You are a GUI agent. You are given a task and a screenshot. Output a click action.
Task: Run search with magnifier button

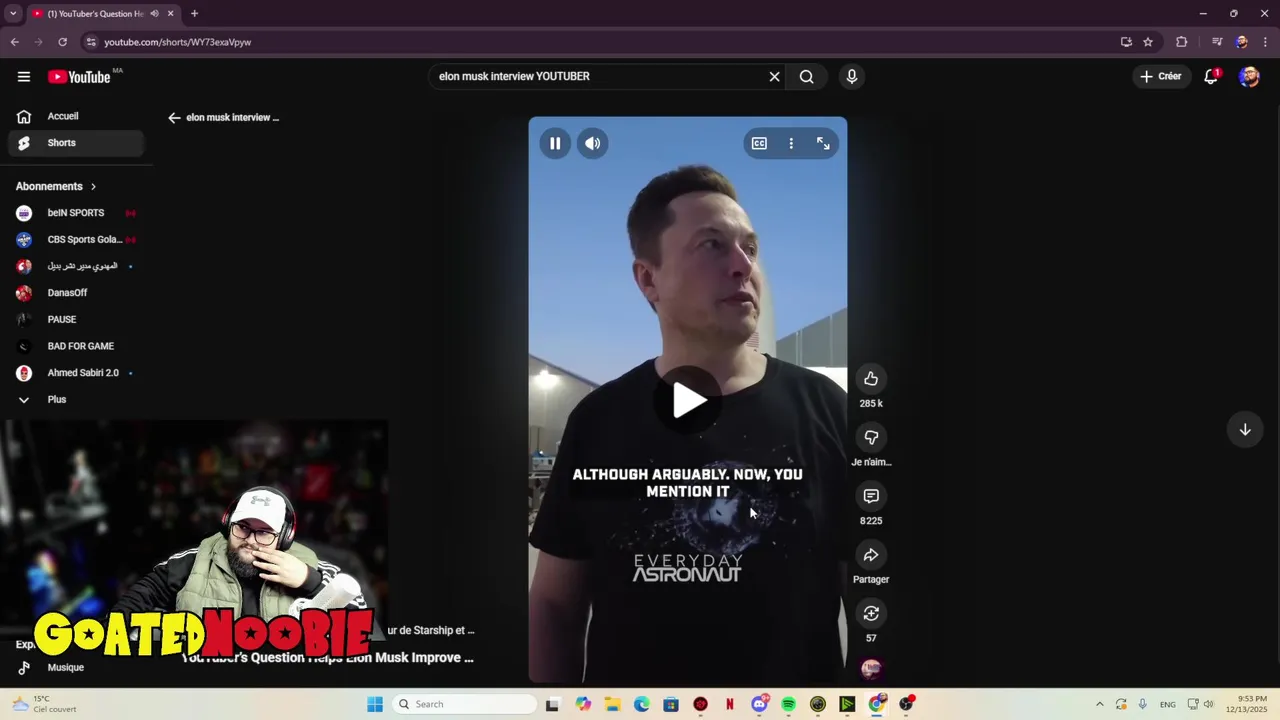pos(806,76)
